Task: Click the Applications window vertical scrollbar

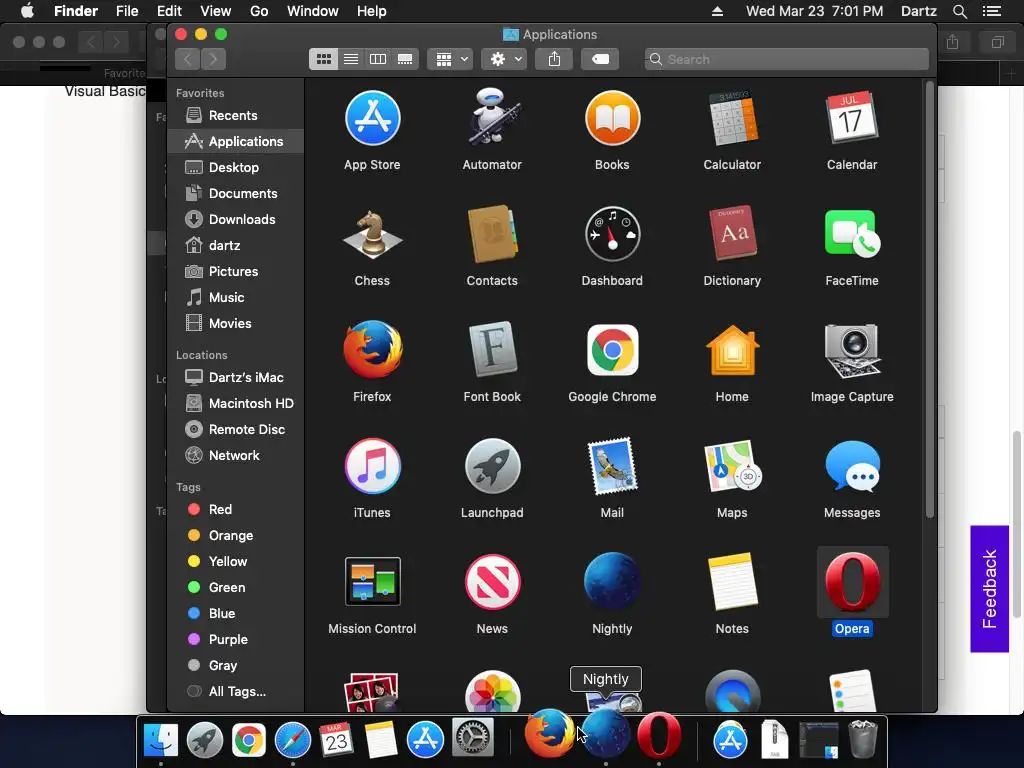Action: coord(930,299)
